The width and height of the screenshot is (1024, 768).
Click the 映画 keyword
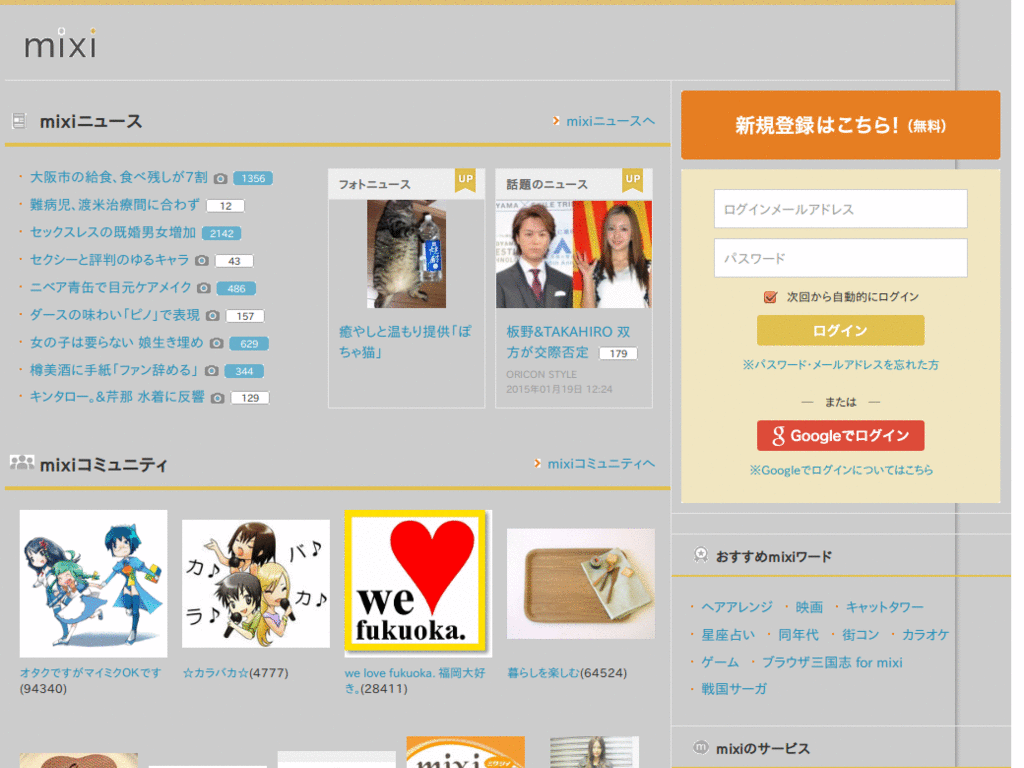[x=809, y=607]
